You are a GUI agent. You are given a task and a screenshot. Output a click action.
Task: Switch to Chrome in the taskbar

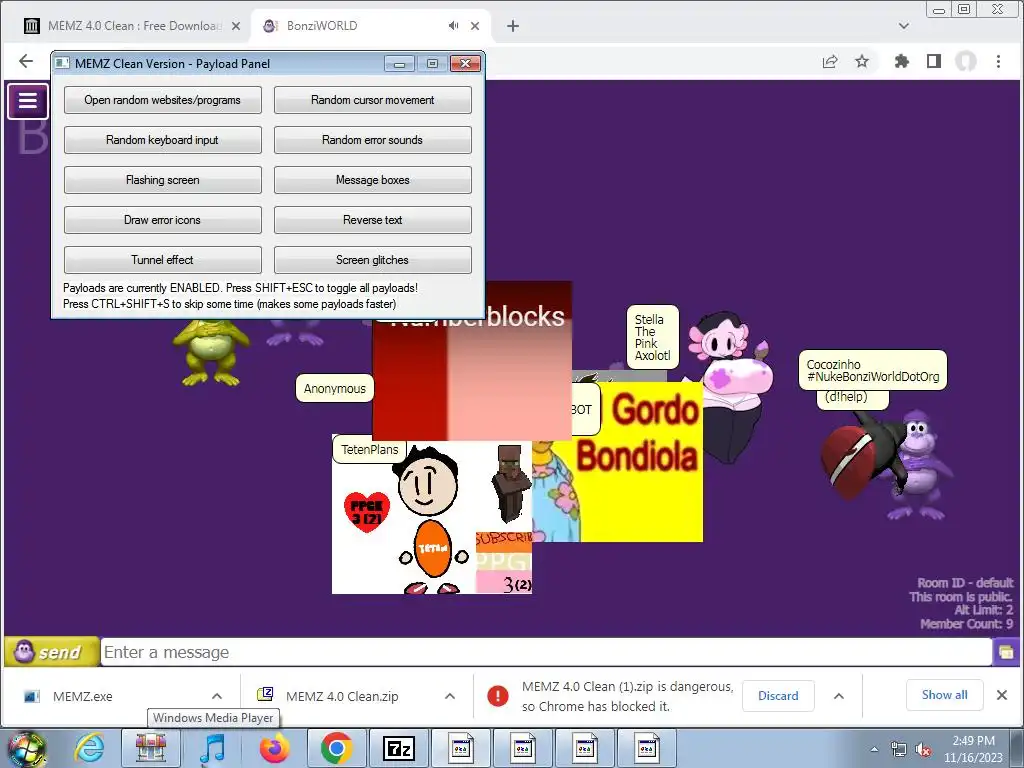pos(337,748)
